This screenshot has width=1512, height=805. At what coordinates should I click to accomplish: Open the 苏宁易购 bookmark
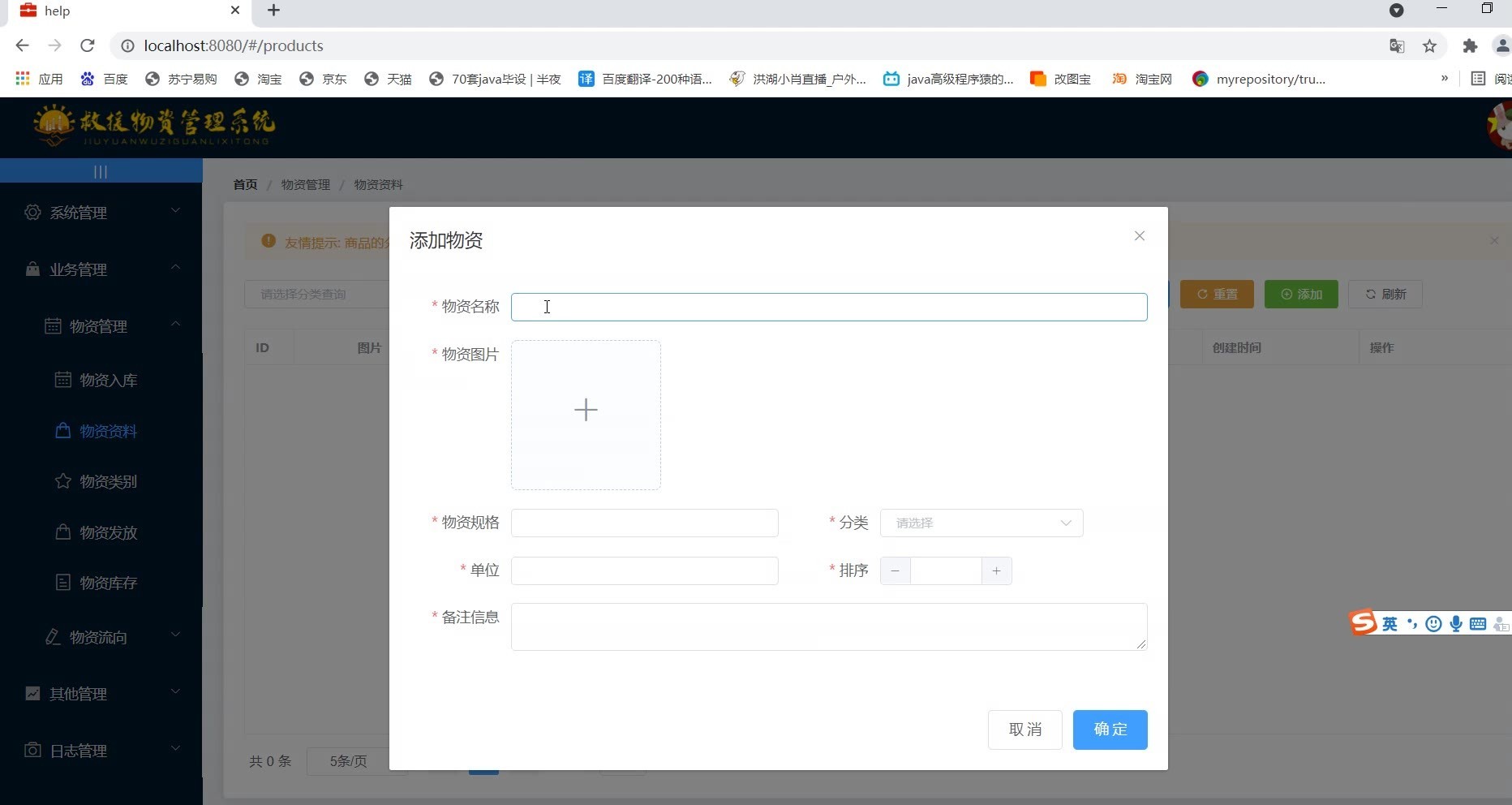coord(181,79)
